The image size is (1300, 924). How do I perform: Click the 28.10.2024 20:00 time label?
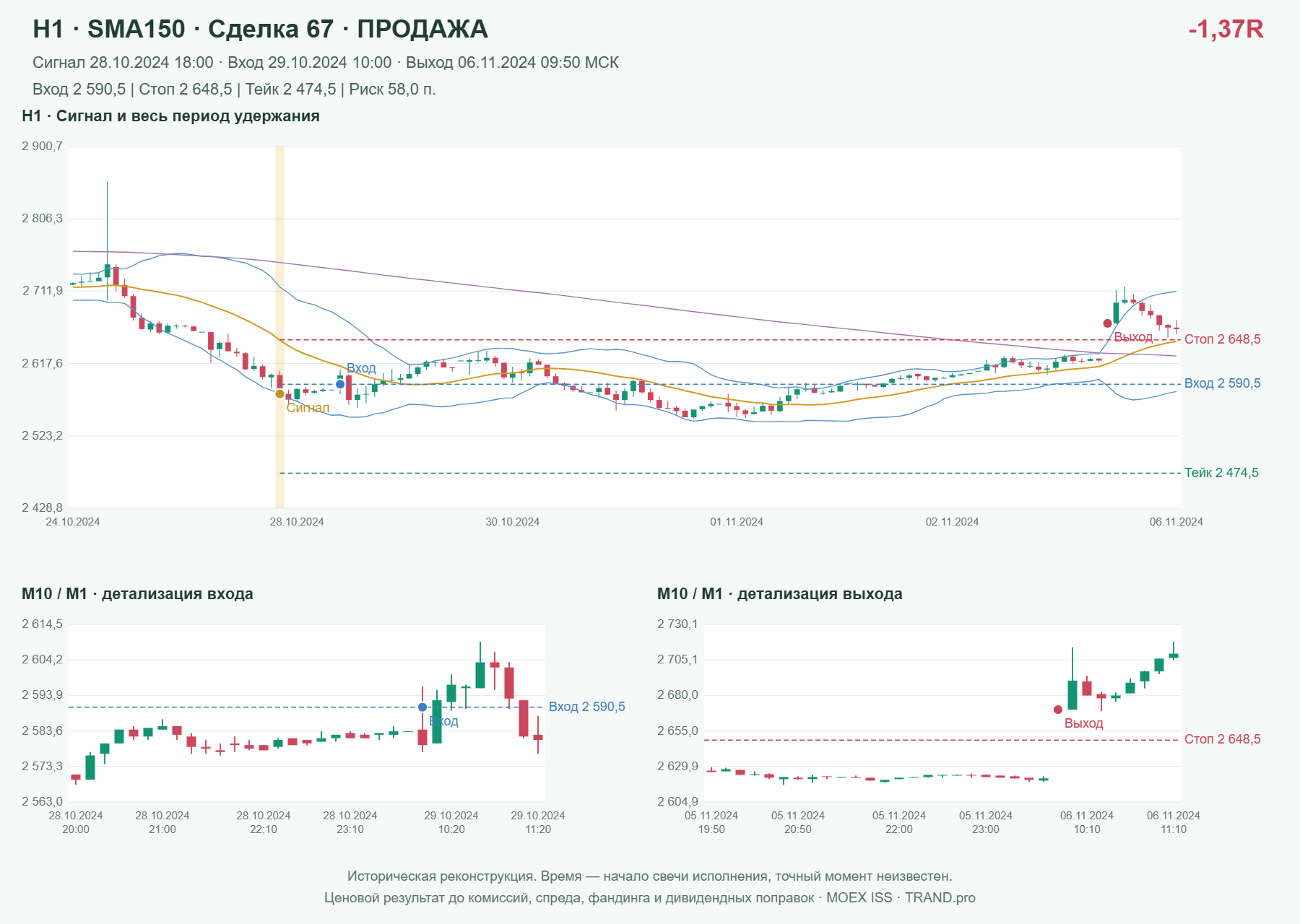click(76, 823)
